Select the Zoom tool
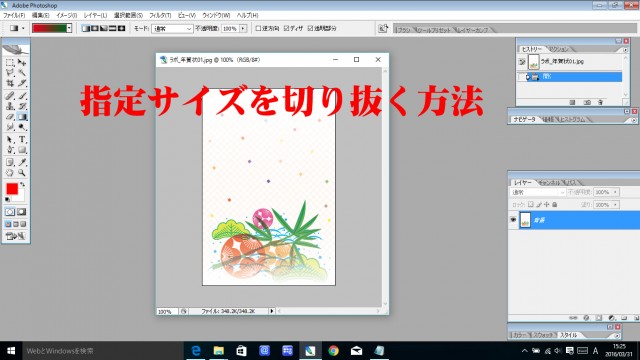This screenshot has width=640, height=360. pos(22,173)
